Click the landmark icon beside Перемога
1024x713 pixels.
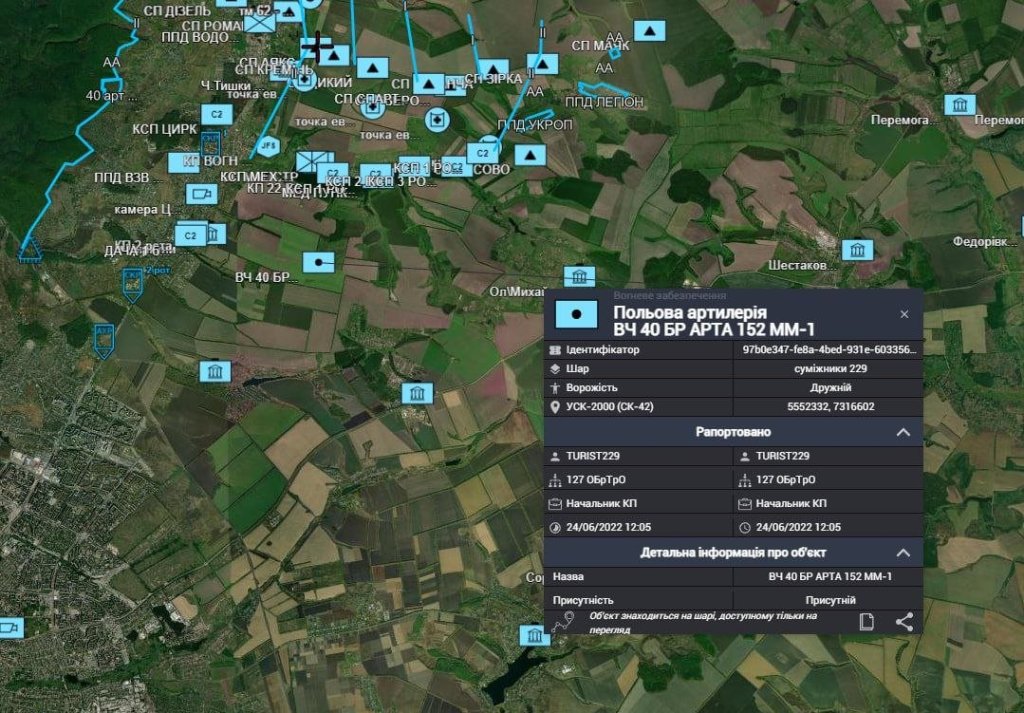(960, 105)
